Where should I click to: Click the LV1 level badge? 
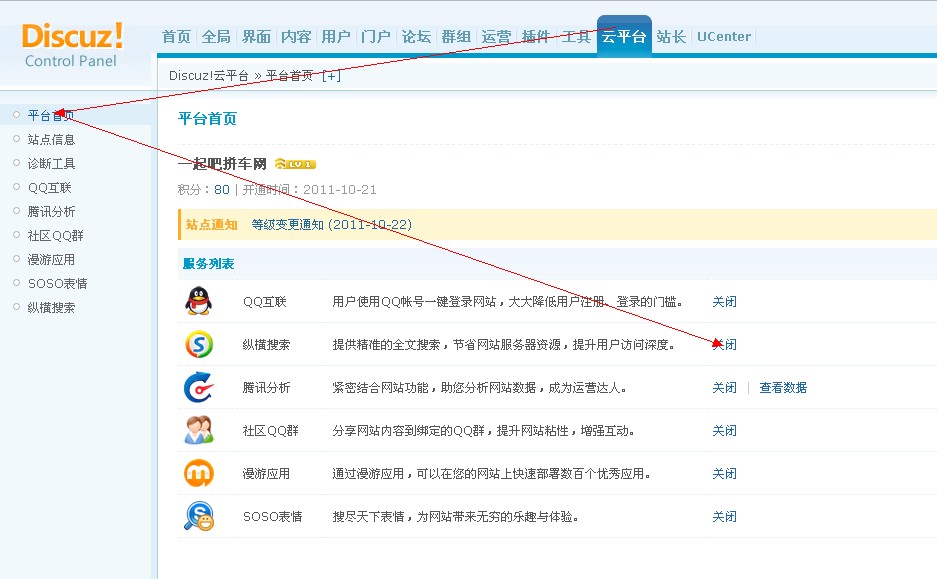(x=295, y=164)
